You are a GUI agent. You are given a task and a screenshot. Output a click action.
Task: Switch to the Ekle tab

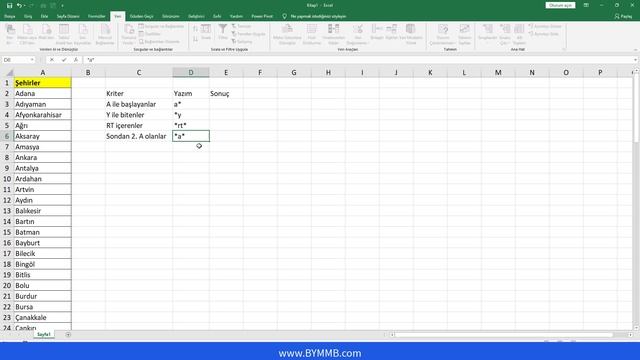(x=44, y=16)
